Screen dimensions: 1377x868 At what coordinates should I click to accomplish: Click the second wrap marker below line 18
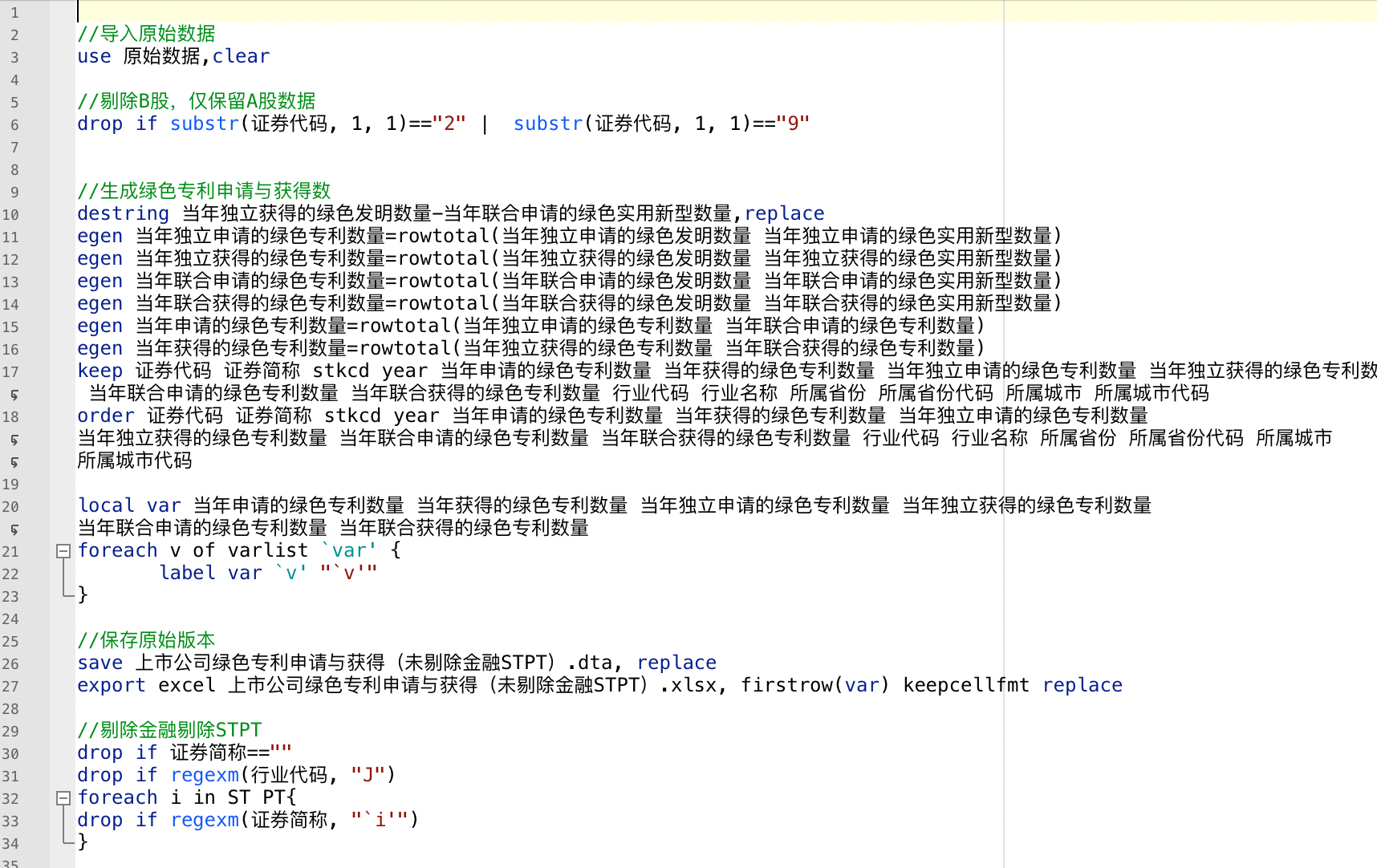(x=14, y=462)
